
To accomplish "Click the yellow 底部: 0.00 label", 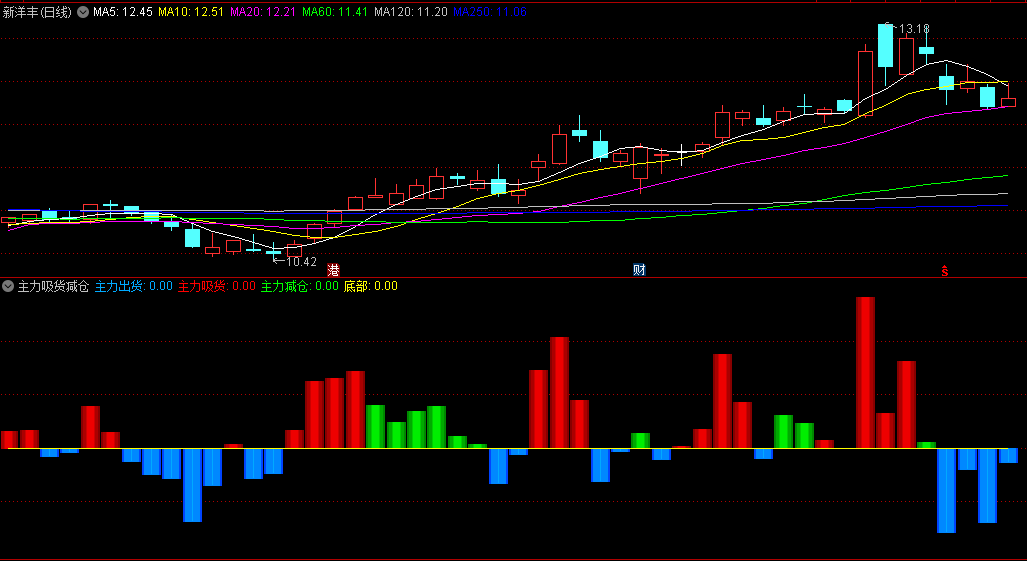I will [x=371, y=286].
